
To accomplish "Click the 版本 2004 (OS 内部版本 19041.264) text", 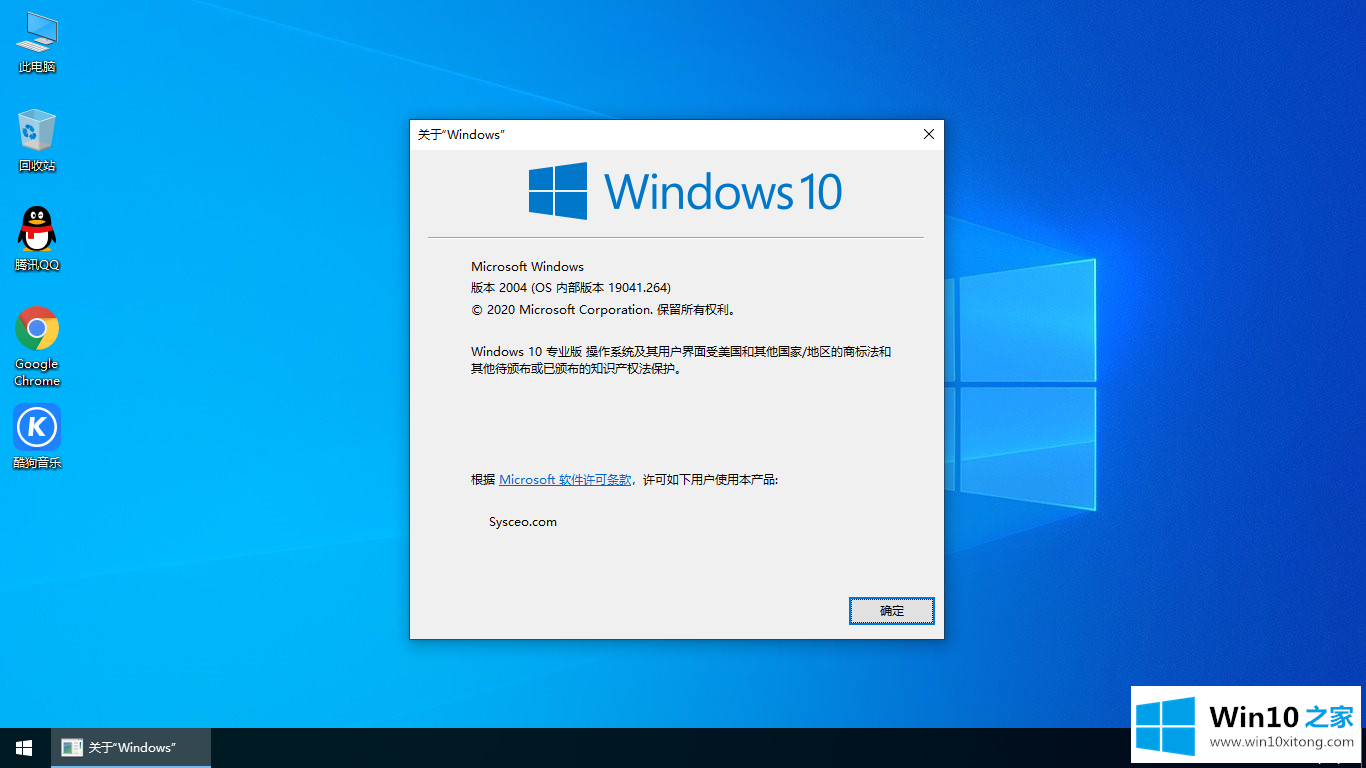I will (571, 287).
